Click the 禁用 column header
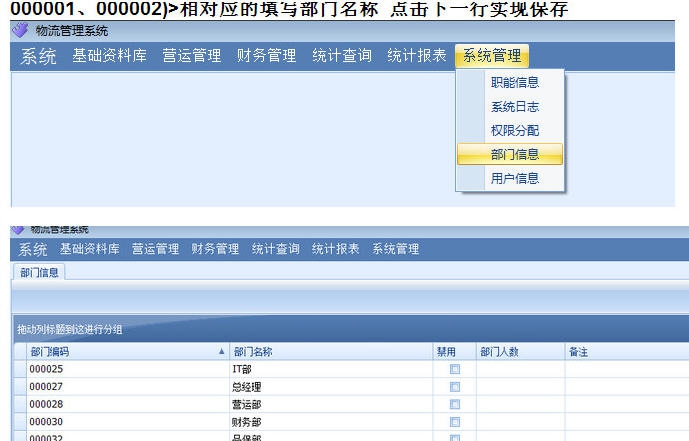This screenshot has width=689, height=441. [x=454, y=352]
